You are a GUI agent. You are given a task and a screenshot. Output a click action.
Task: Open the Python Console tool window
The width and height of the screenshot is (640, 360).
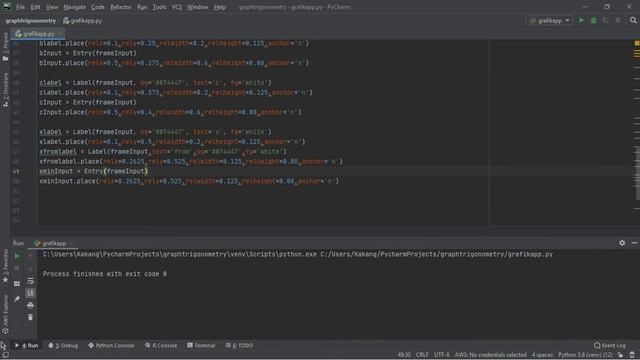[111, 345]
